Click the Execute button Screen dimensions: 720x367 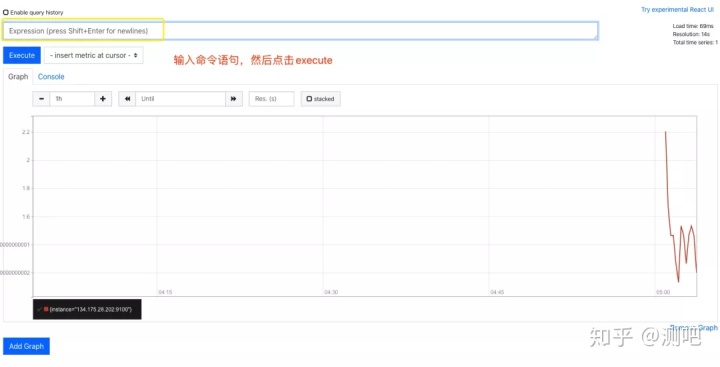click(22, 55)
